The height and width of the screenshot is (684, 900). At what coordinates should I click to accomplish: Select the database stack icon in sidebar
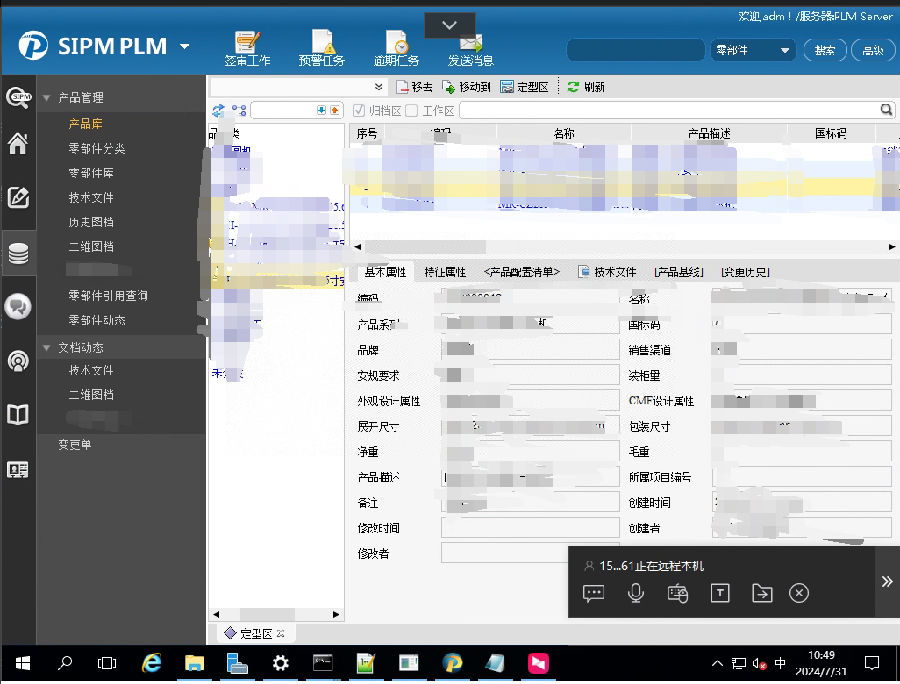pyautogui.click(x=18, y=253)
